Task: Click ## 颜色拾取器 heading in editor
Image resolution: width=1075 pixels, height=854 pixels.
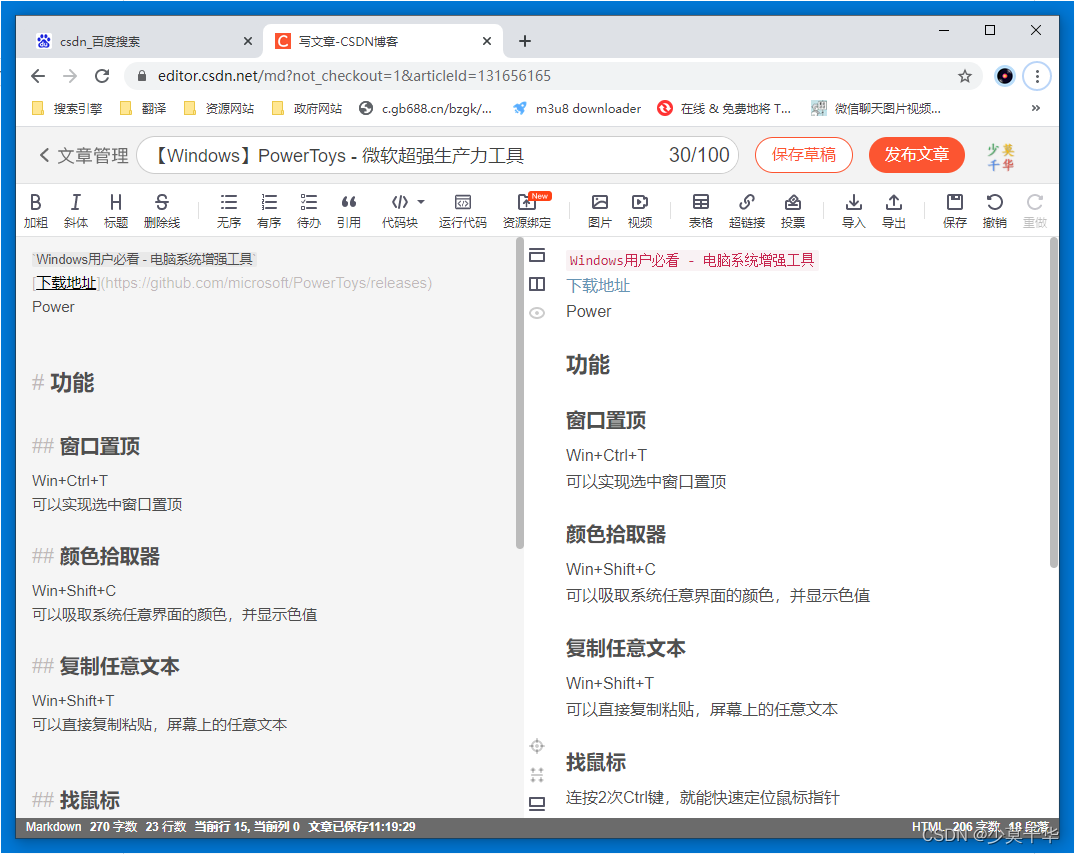Action: pyautogui.click(x=95, y=557)
